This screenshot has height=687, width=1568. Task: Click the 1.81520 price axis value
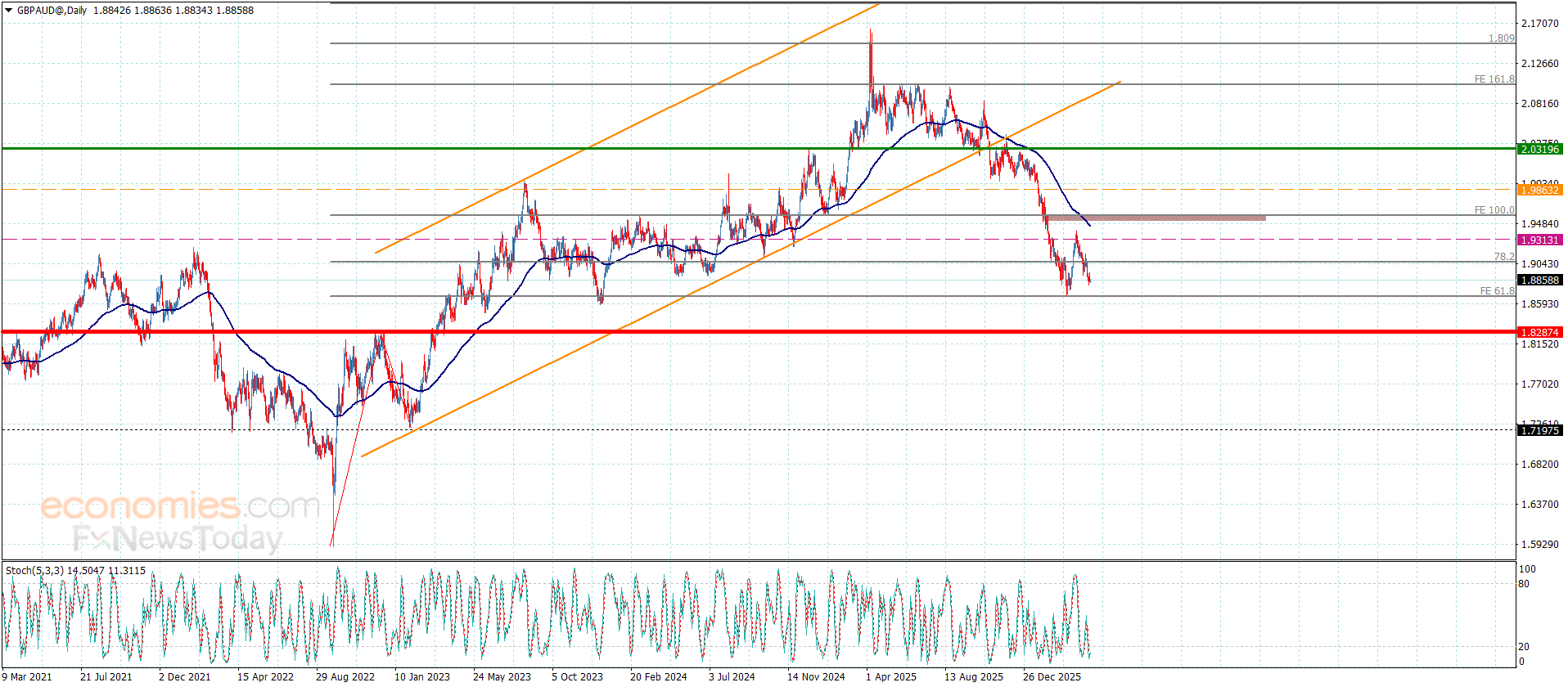coord(1539,343)
